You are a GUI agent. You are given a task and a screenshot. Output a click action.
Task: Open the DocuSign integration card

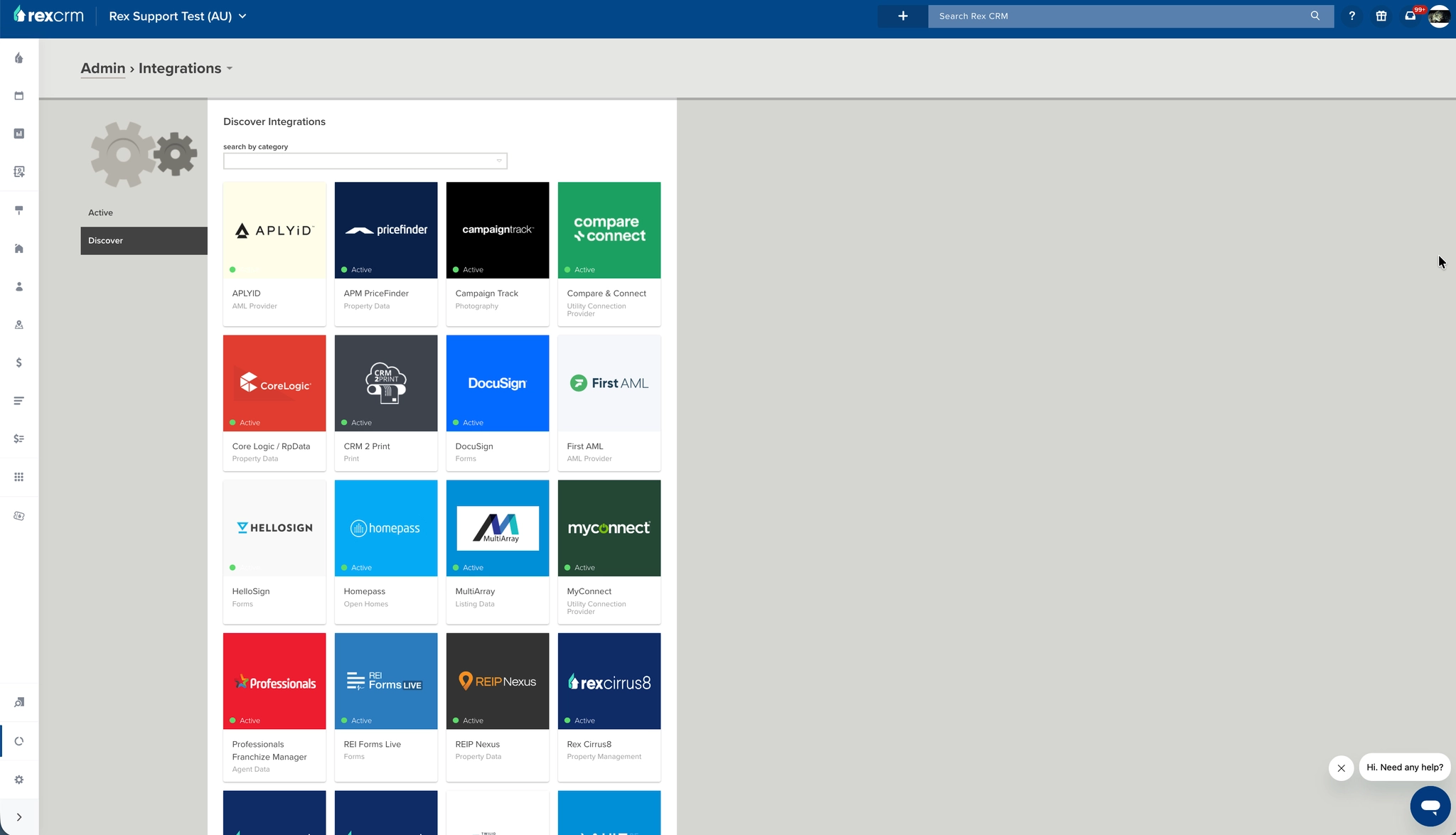(x=498, y=403)
